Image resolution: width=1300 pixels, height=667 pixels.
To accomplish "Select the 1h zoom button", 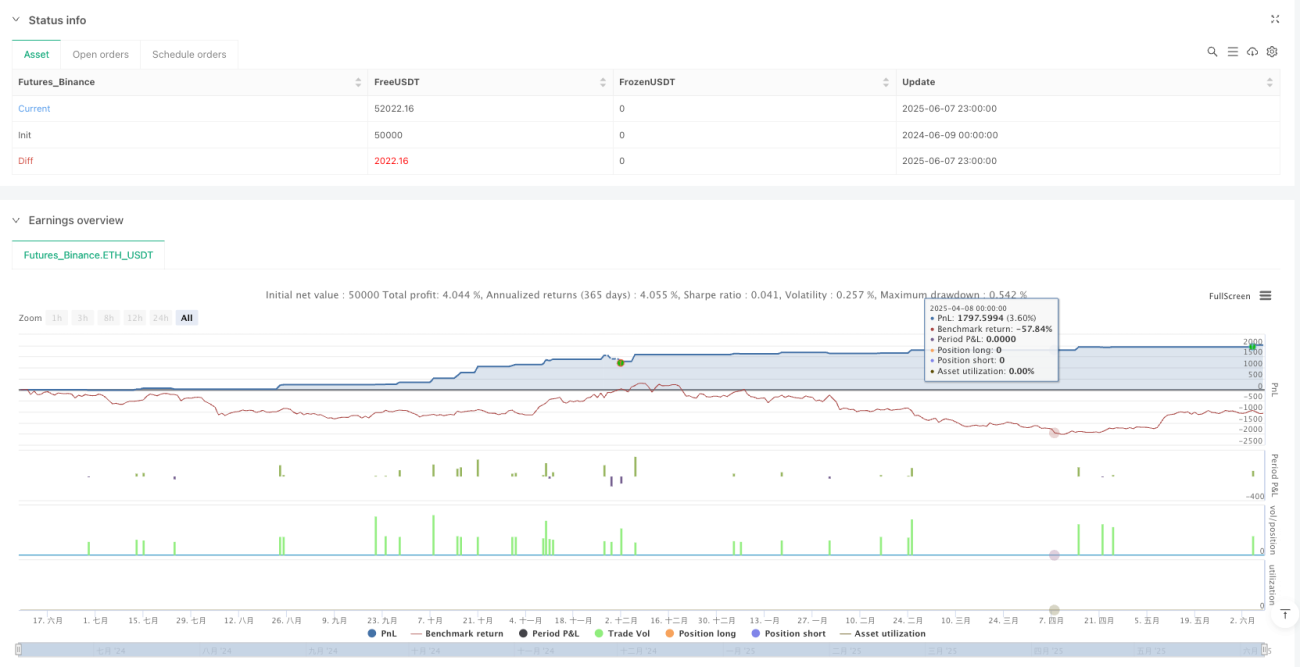I will coord(57,318).
